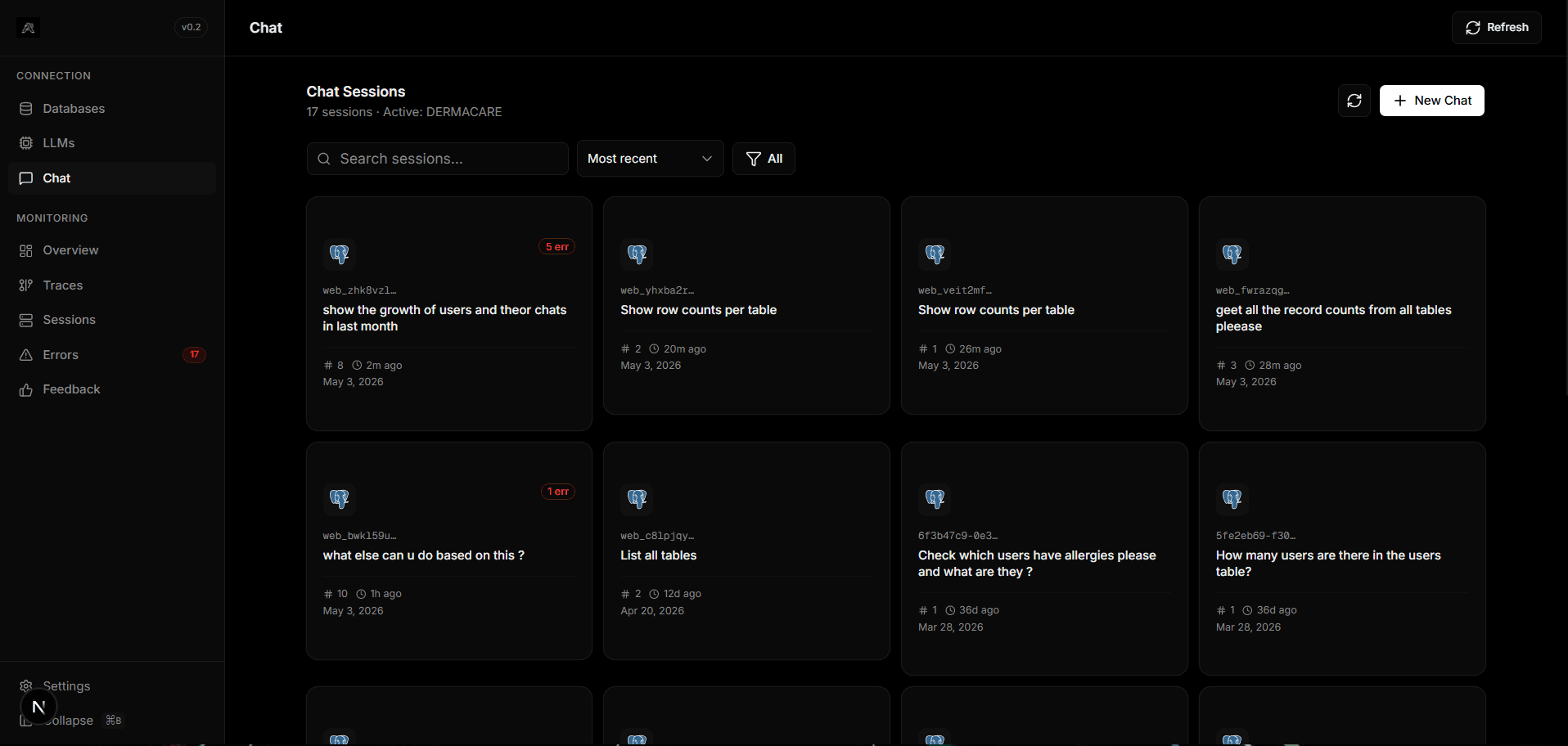Open the 'Check which users have allergies' session
This screenshot has height=746, width=1568.
click(1044, 559)
